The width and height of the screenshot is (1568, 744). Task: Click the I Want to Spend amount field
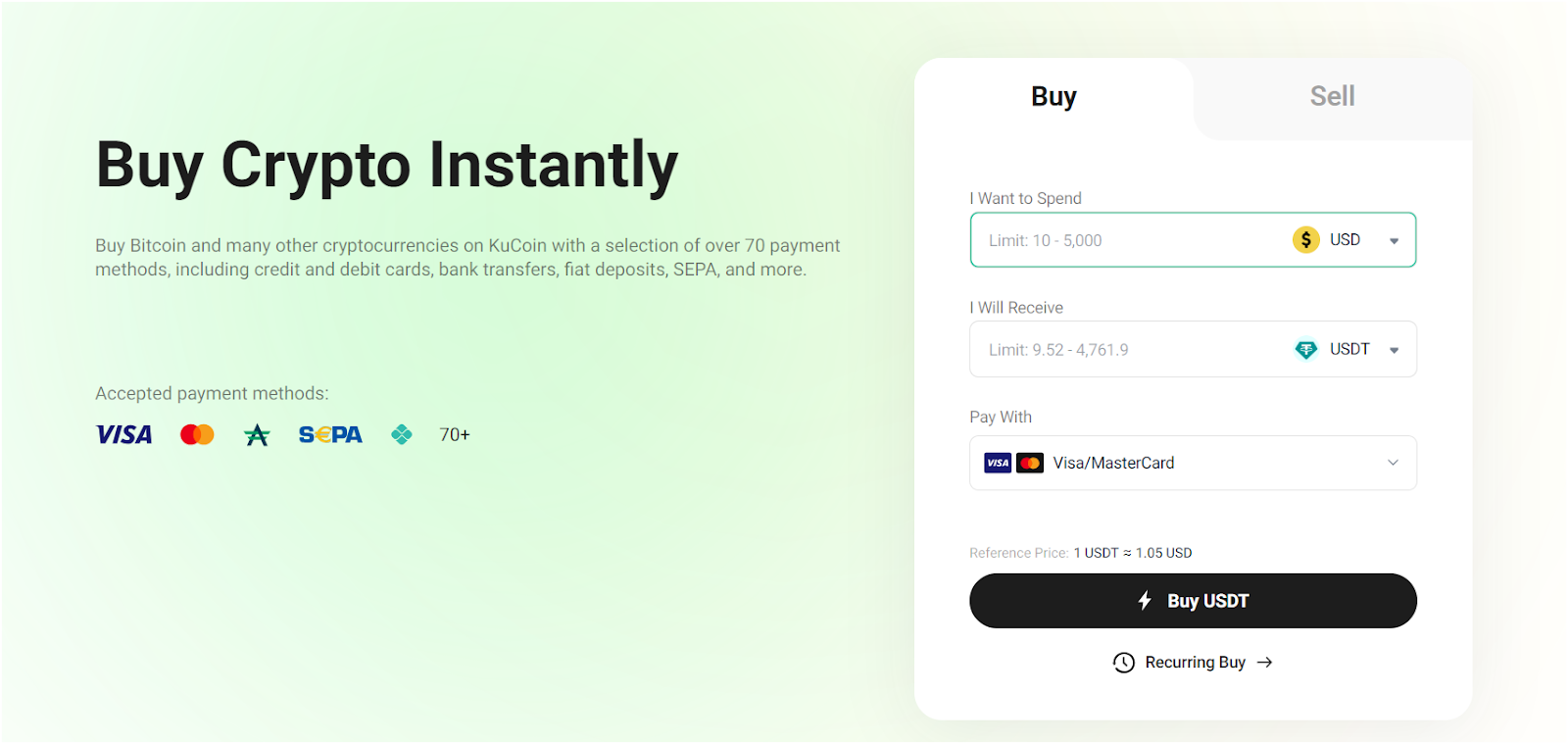click(x=1127, y=240)
